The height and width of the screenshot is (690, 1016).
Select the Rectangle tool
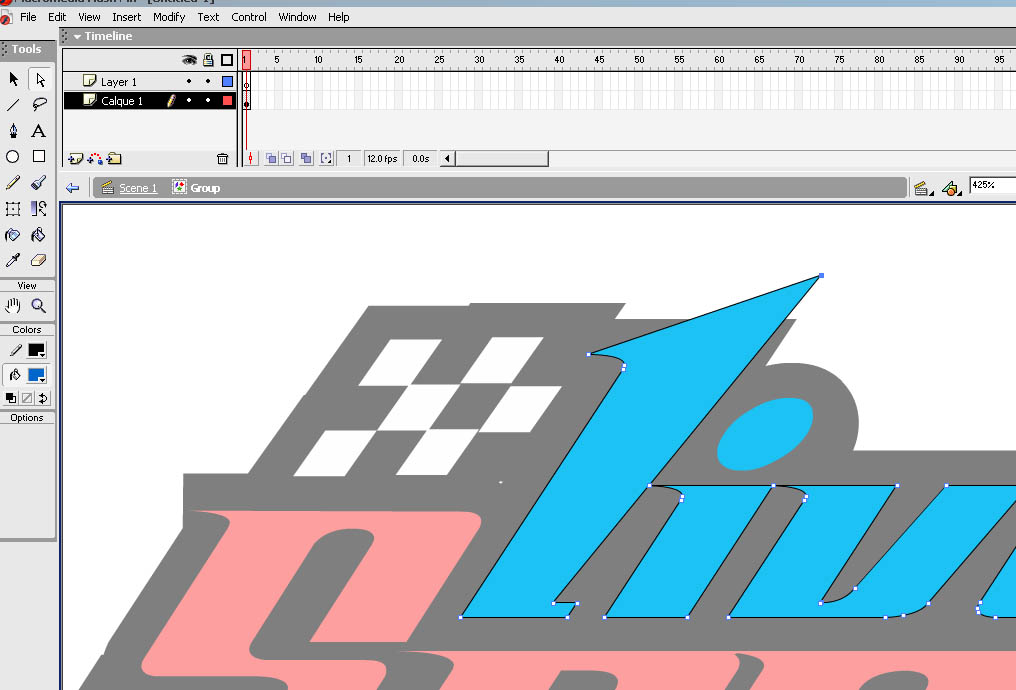(39, 156)
